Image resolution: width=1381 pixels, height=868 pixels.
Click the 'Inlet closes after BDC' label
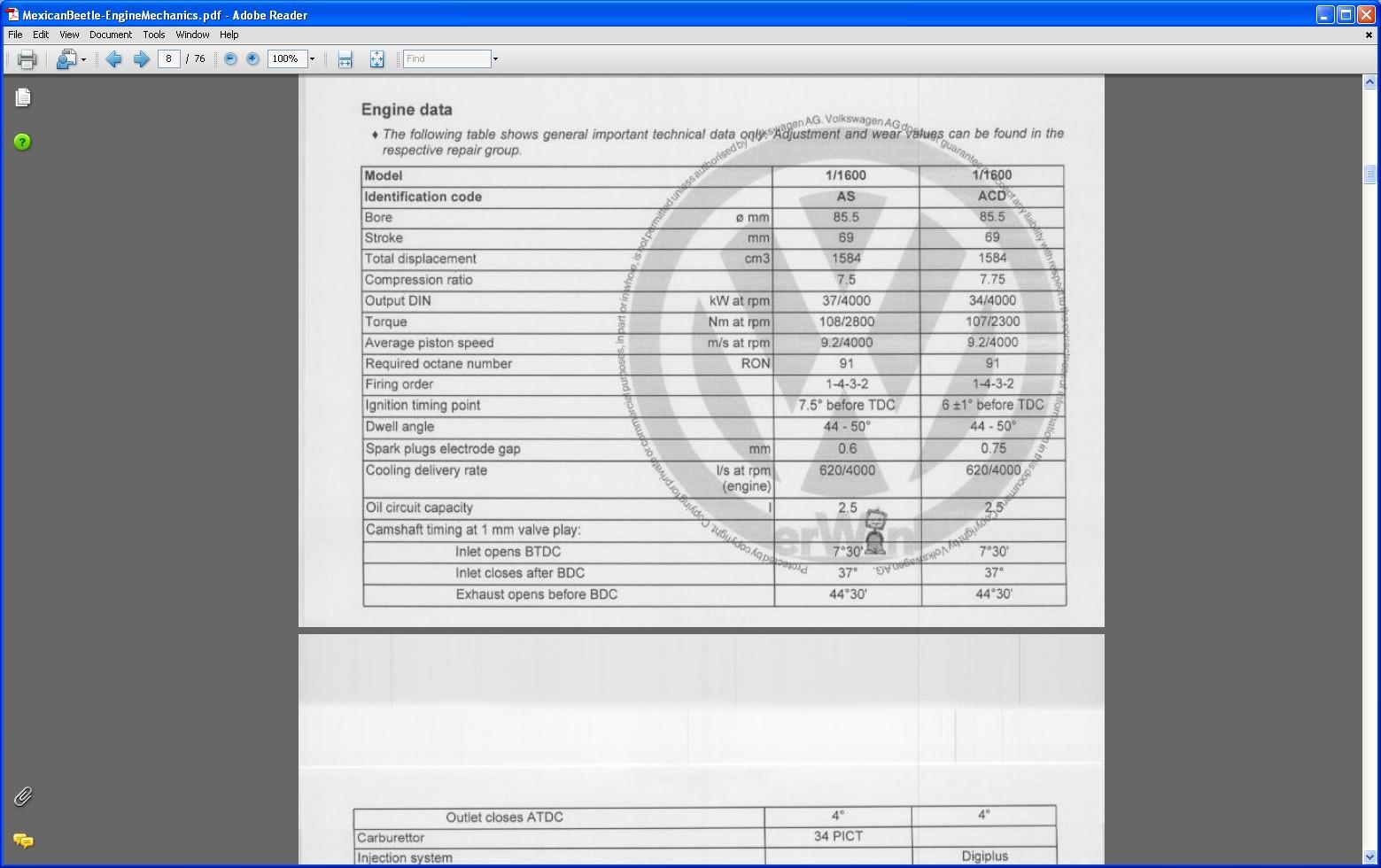(520, 573)
